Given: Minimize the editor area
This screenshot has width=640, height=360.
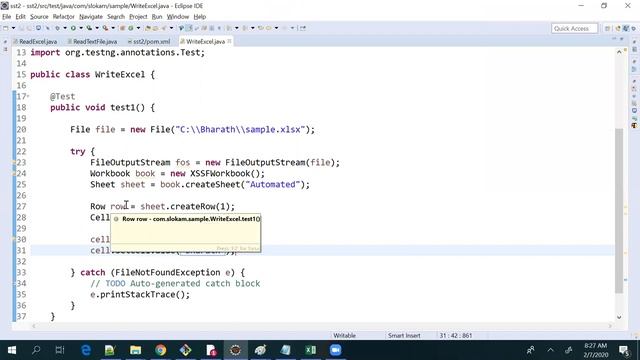Looking at the screenshot, I should click(613, 39).
